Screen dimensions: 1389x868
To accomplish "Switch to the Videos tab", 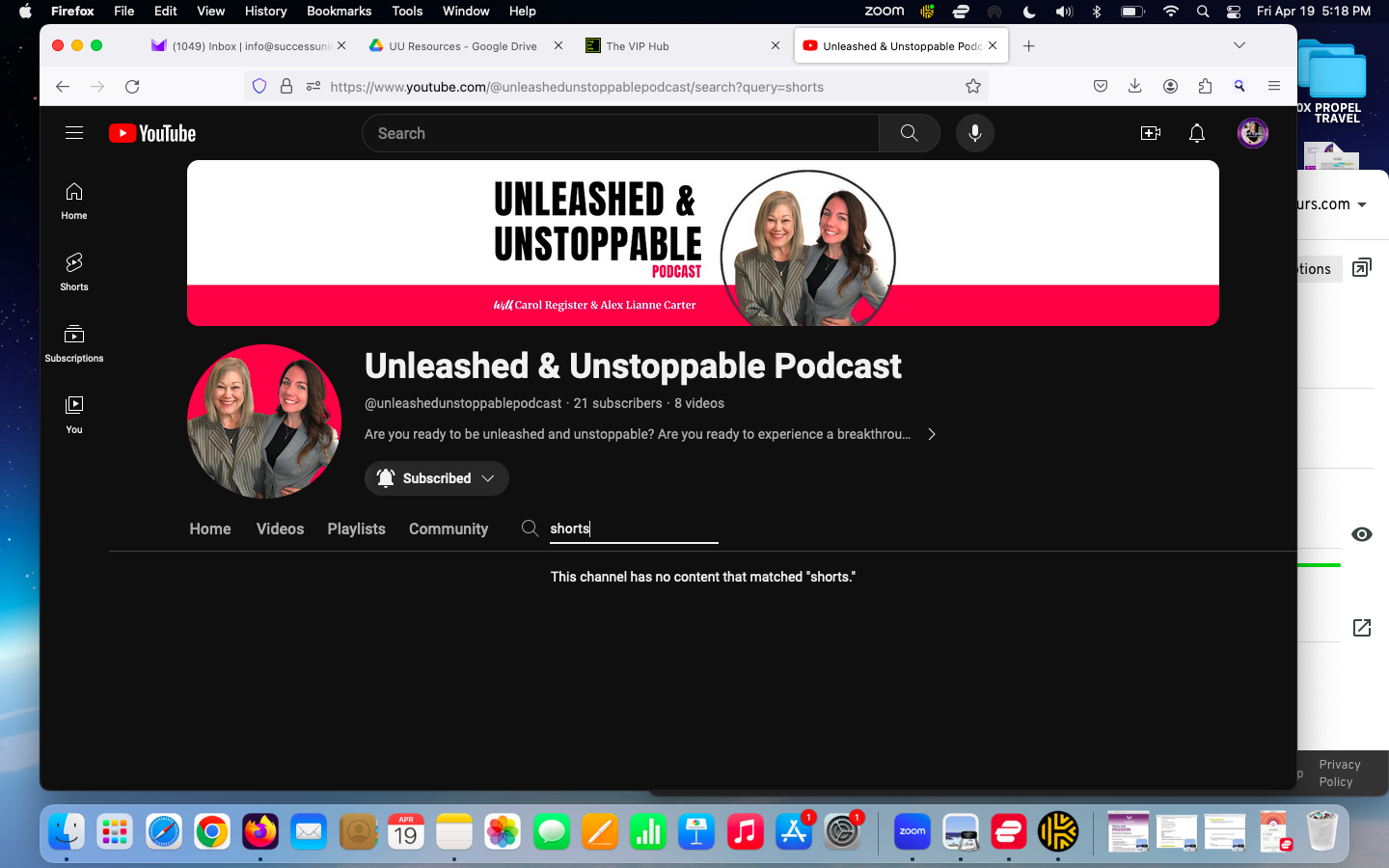I will [x=280, y=529].
